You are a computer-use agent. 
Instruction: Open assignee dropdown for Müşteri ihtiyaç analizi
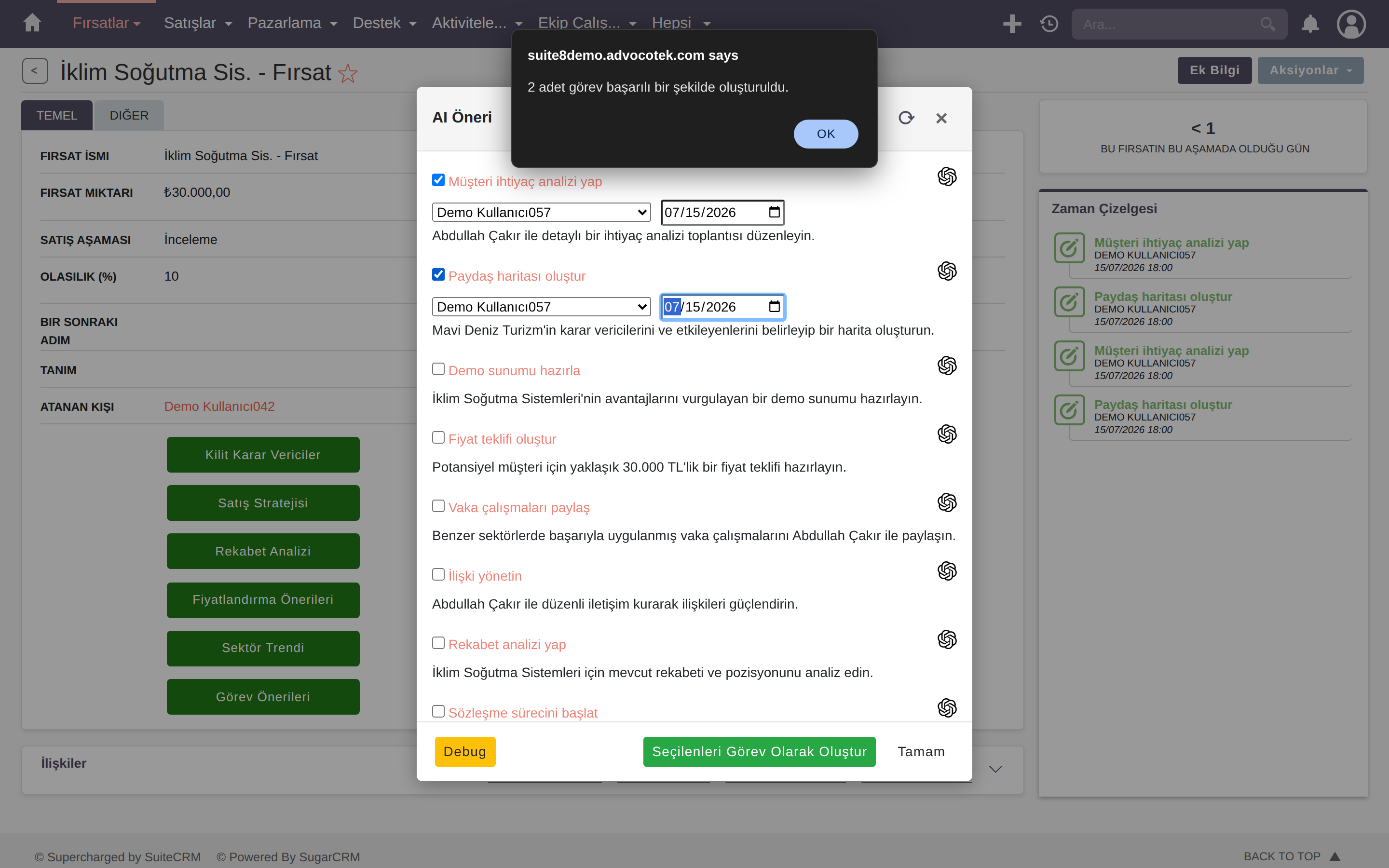point(541,212)
